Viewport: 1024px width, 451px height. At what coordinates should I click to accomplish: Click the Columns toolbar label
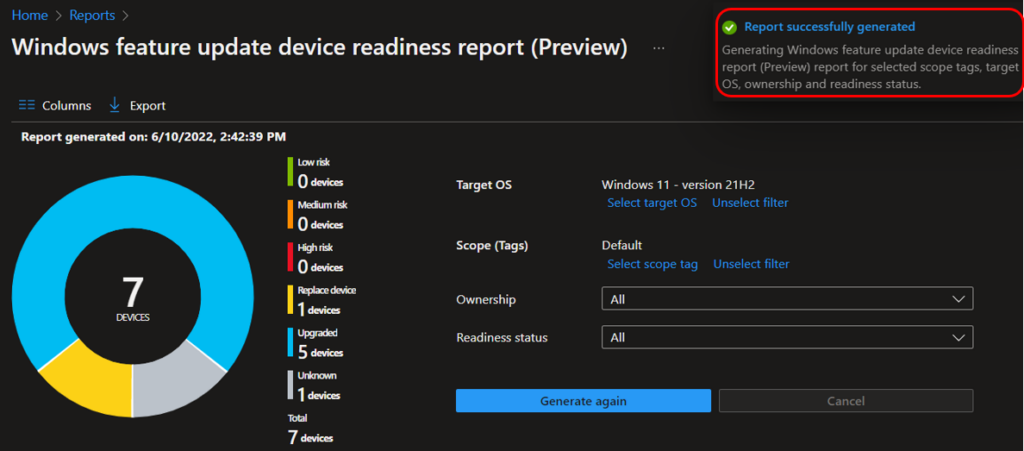[x=67, y=106]
